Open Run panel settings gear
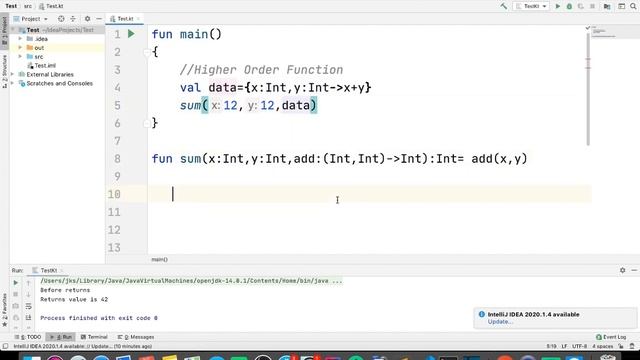The height and width of the screenshot is (360, 640). 622,270
